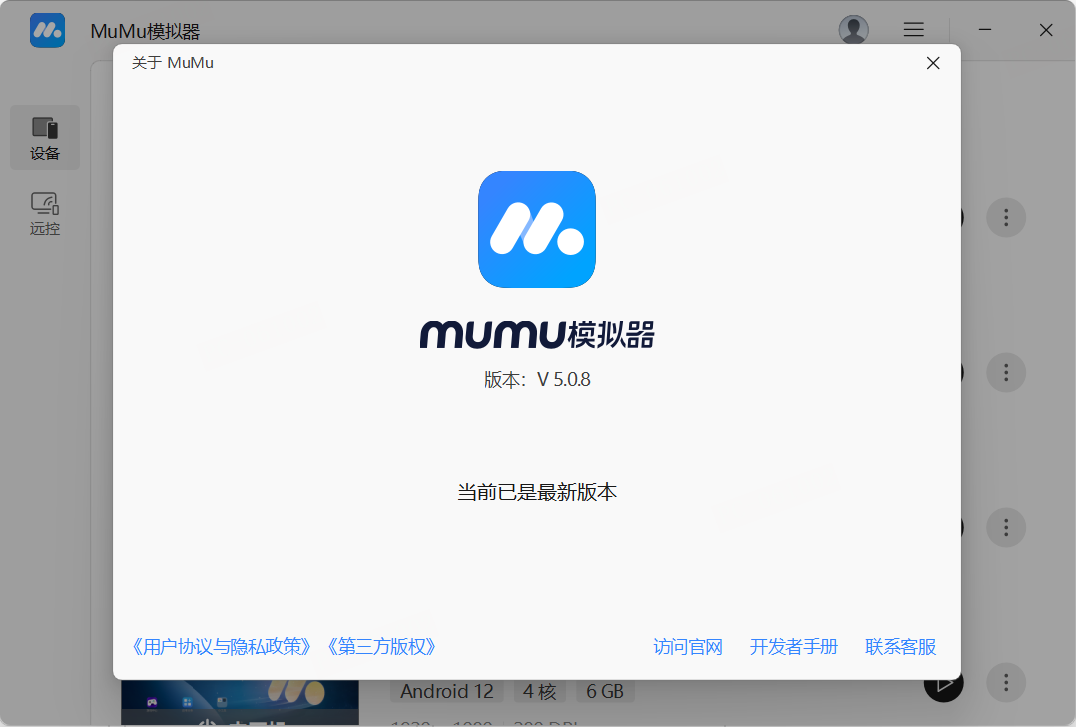Click the 联系客服 link
This screenshot has width=1076, height=727.
point(901,647)
